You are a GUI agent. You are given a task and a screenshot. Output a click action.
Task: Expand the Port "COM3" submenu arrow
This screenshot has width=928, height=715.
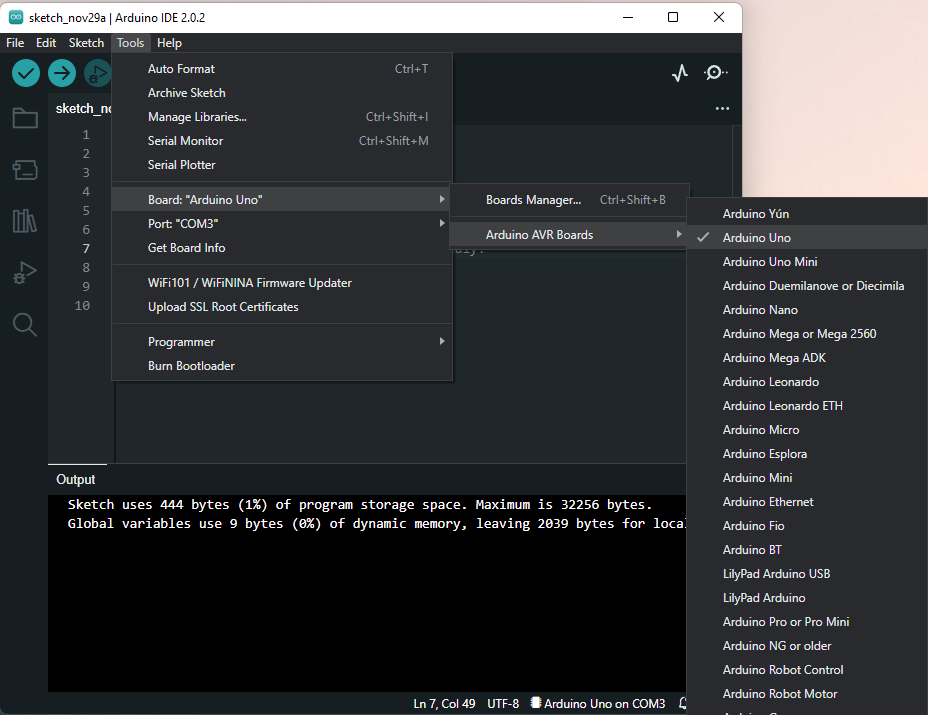pos(442,223)
